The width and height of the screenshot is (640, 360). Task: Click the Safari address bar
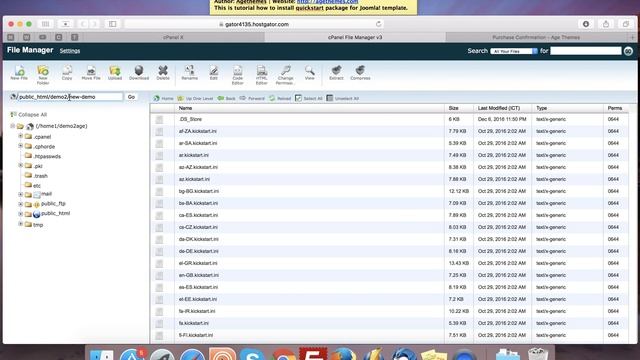254,24
